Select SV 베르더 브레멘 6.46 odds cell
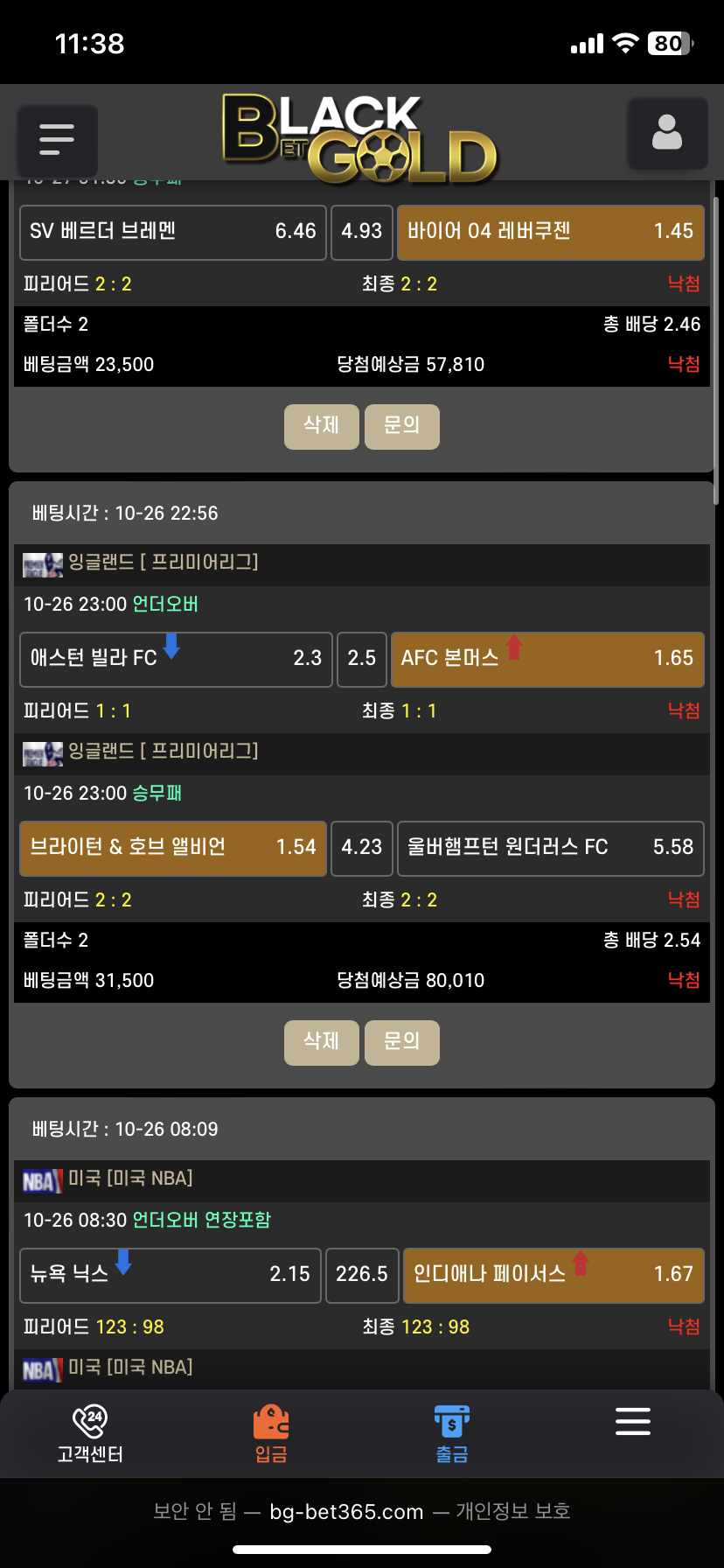 point(173,233)
